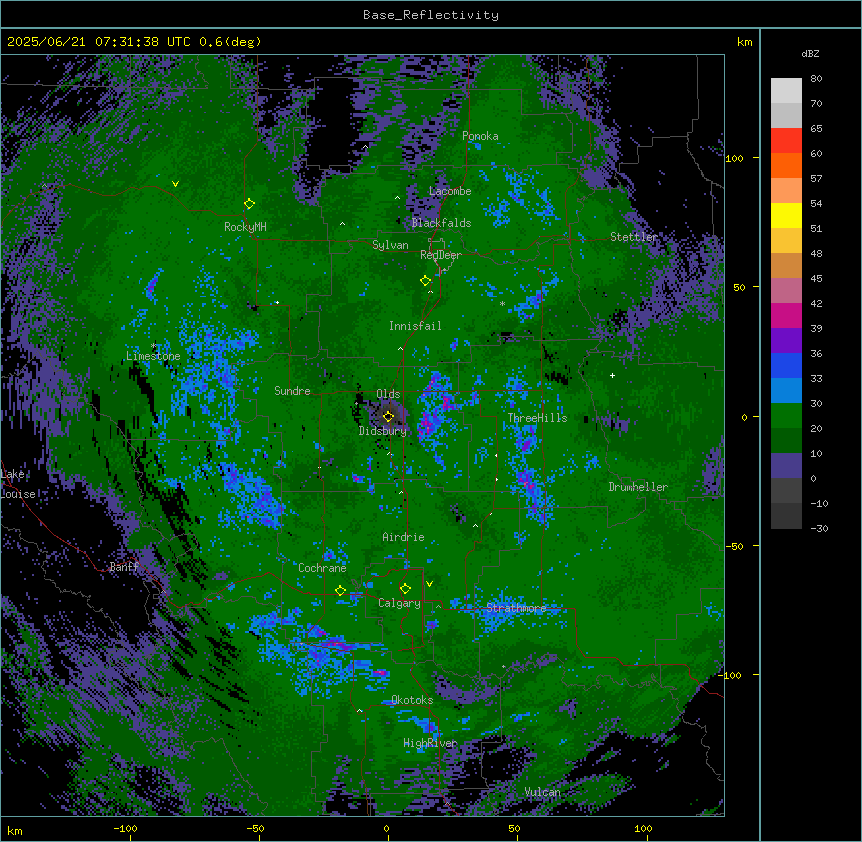Click the dBZ legend heading
Image resolution: width=862 pixels, height=842 pixels.
point(810,53)
